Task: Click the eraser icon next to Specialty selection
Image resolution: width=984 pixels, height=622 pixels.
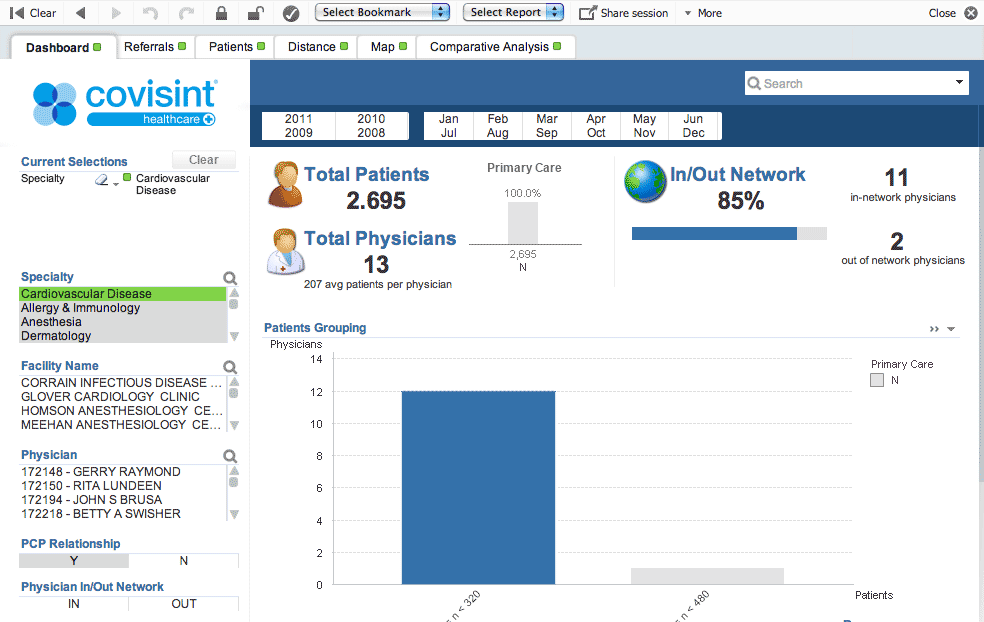Action: click(100, 181)
